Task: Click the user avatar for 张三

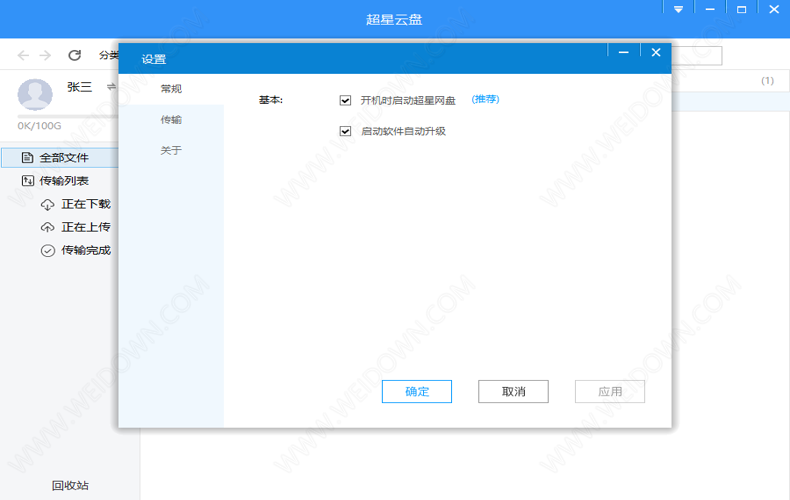Action: click(x=35, y=94)
